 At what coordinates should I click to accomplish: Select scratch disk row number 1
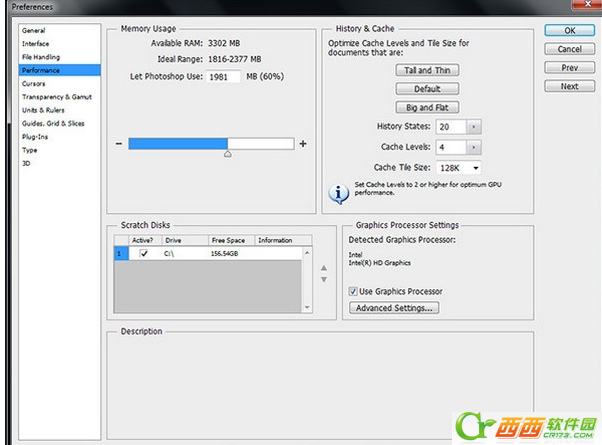(x=121, y=253)
